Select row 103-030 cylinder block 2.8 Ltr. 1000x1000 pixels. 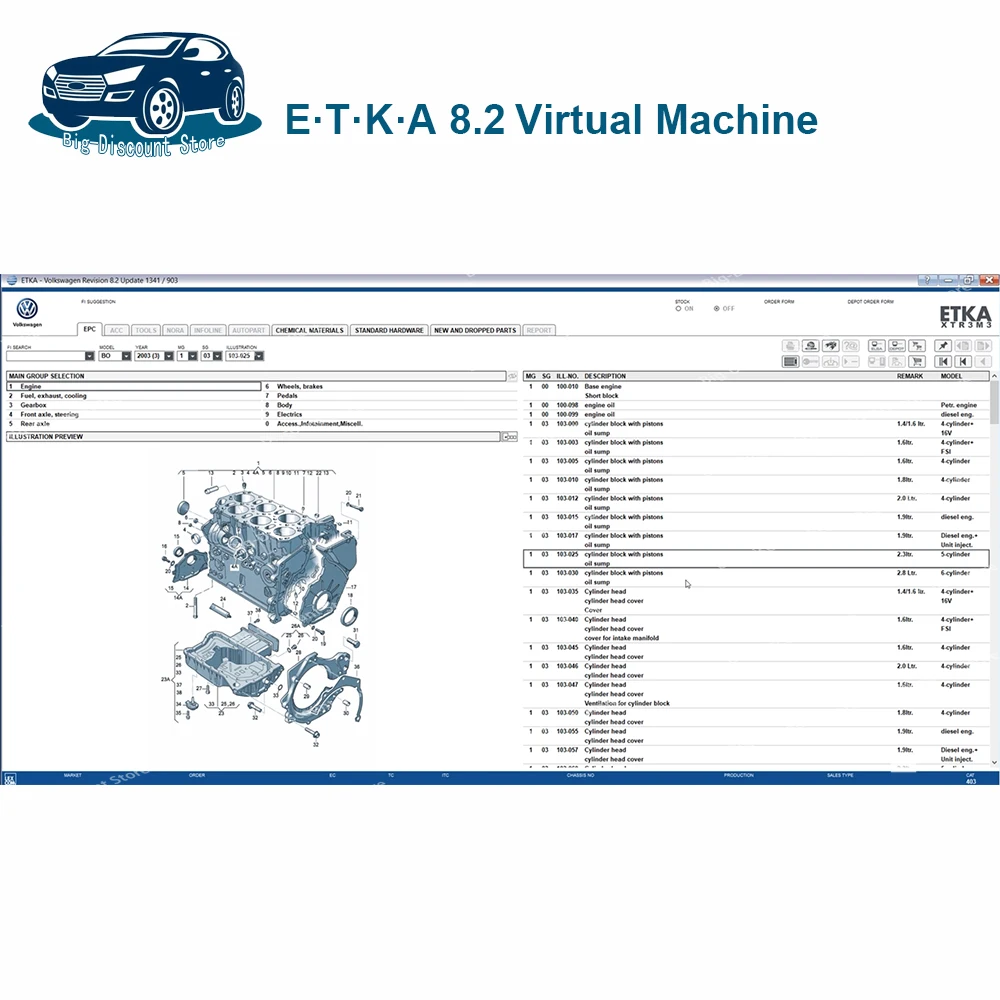click(x=756, y=577)
